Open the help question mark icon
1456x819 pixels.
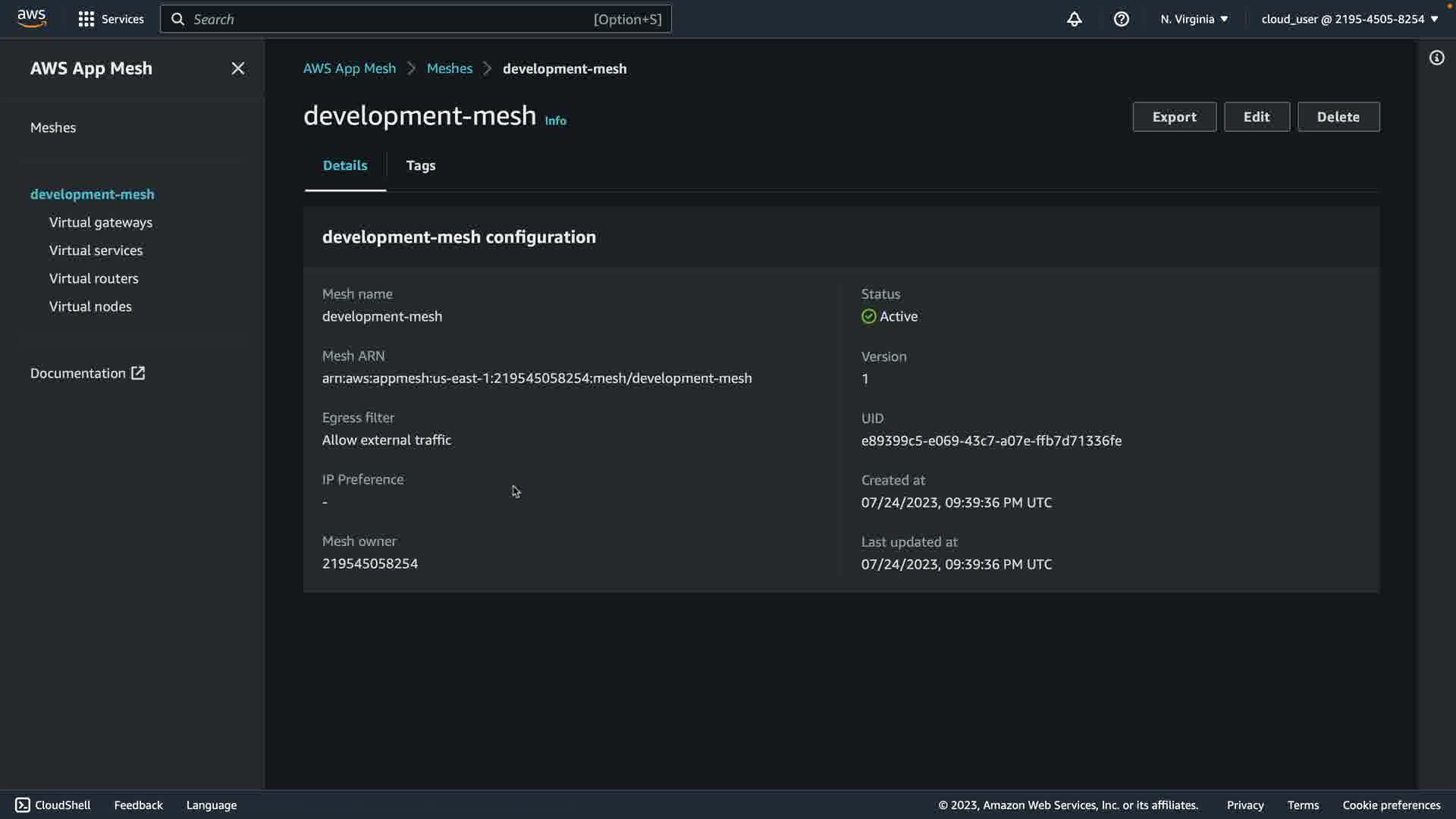point(1121,19)
